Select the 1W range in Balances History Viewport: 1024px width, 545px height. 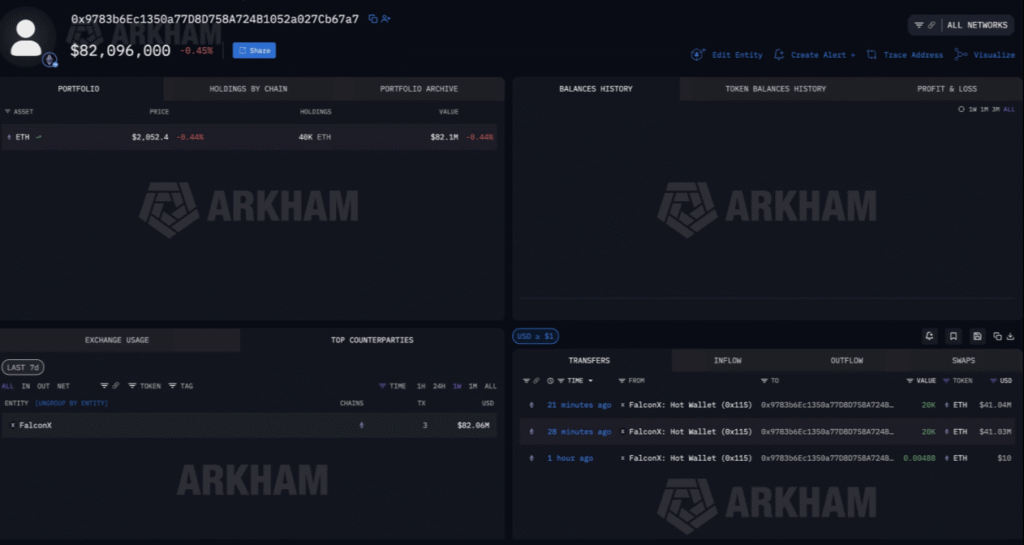point(971,109)
